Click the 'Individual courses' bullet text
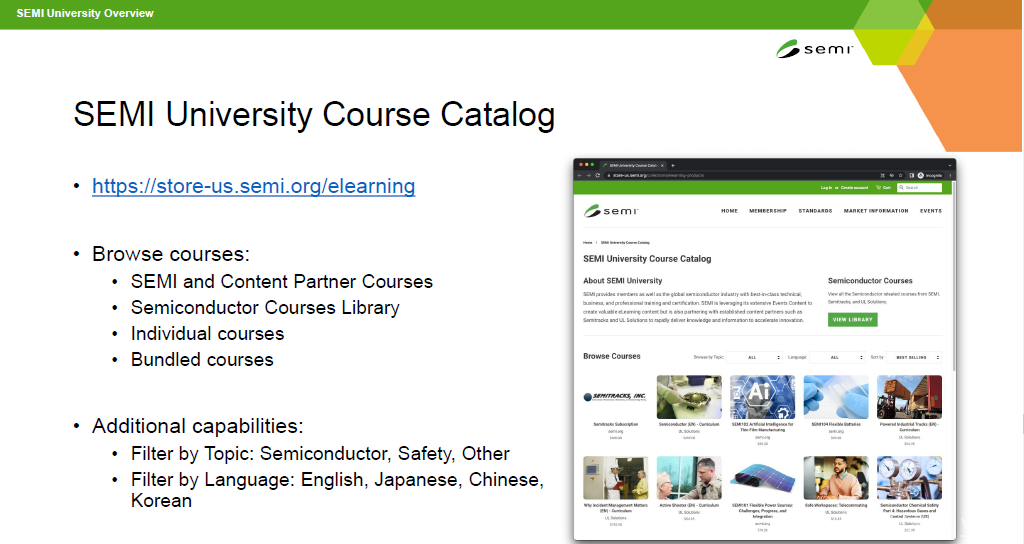The image size is (1024, 544). point(208,334)
